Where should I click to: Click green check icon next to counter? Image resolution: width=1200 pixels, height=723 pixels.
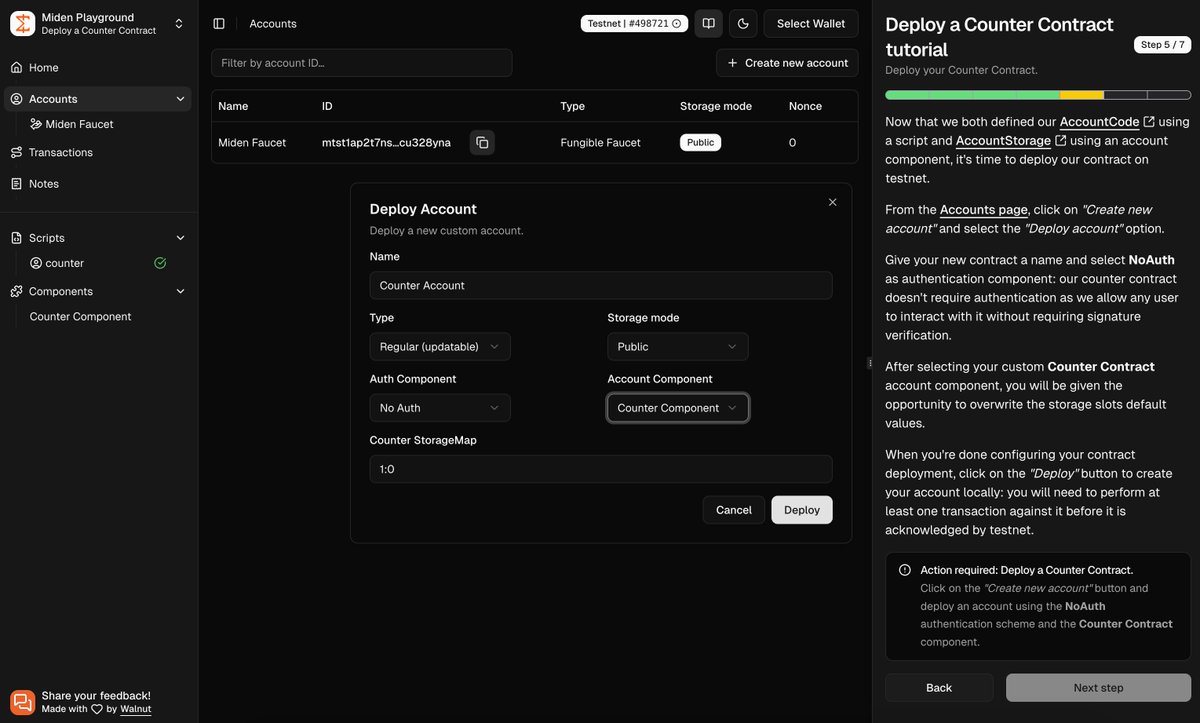160,263
